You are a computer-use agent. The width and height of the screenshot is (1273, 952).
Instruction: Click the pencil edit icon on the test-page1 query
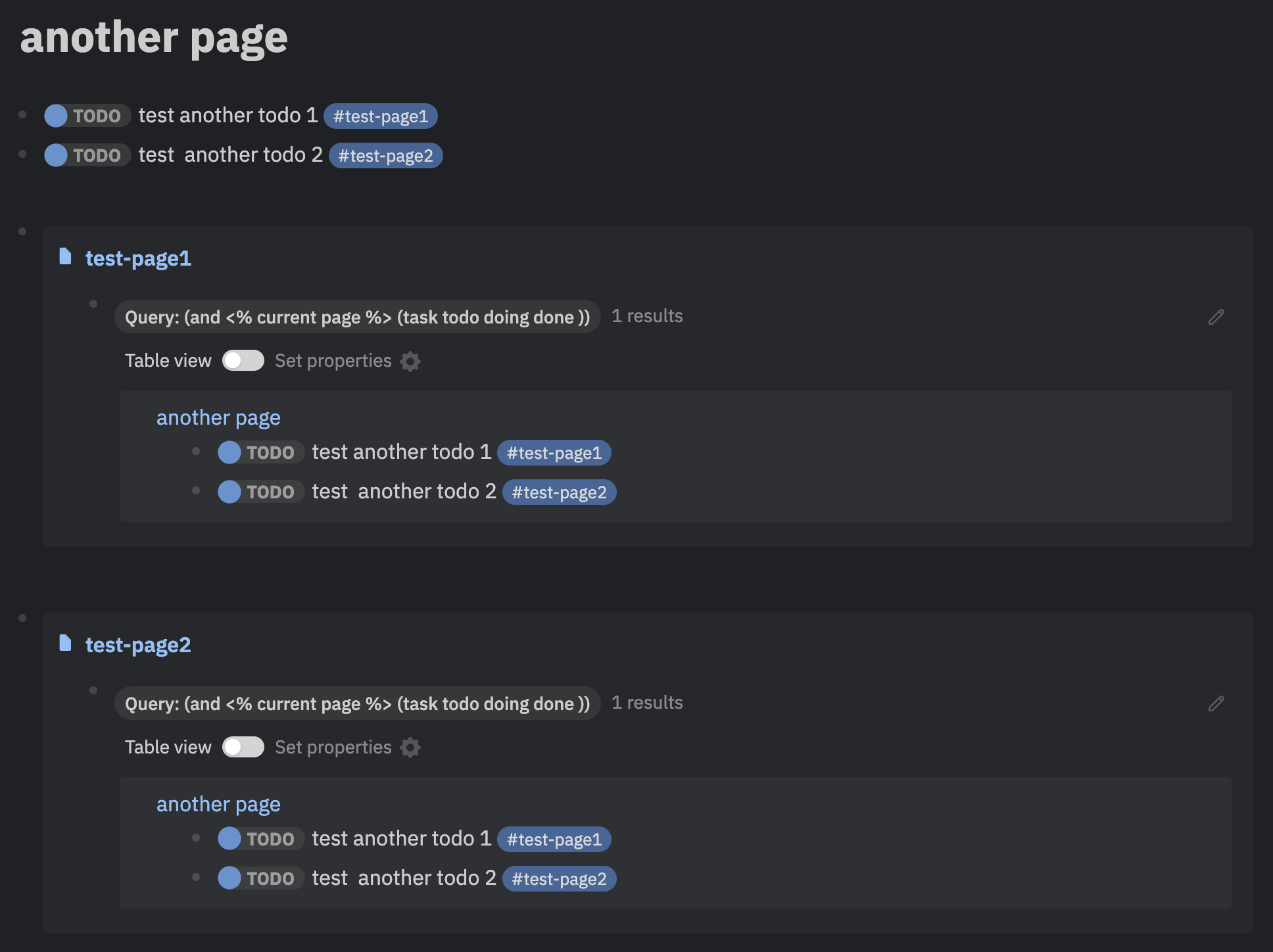click(1216, 317)
